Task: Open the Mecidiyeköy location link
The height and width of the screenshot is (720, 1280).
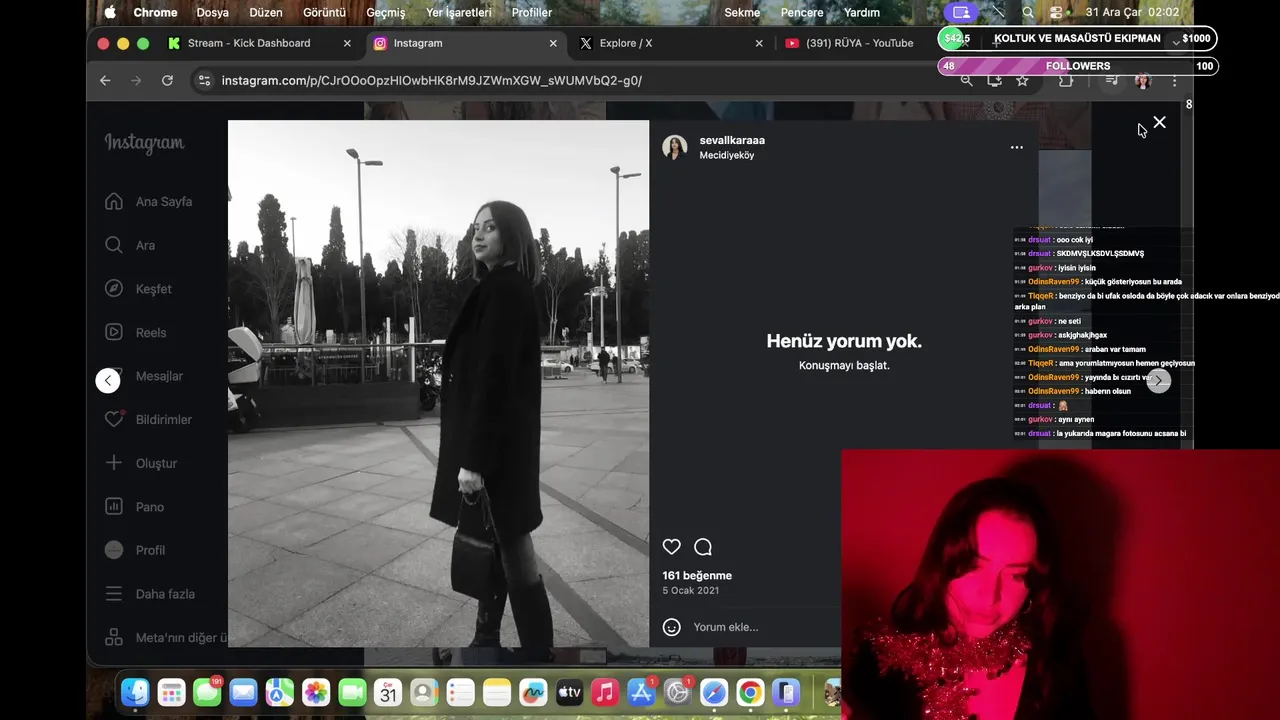Action: [x=727, y=156]
